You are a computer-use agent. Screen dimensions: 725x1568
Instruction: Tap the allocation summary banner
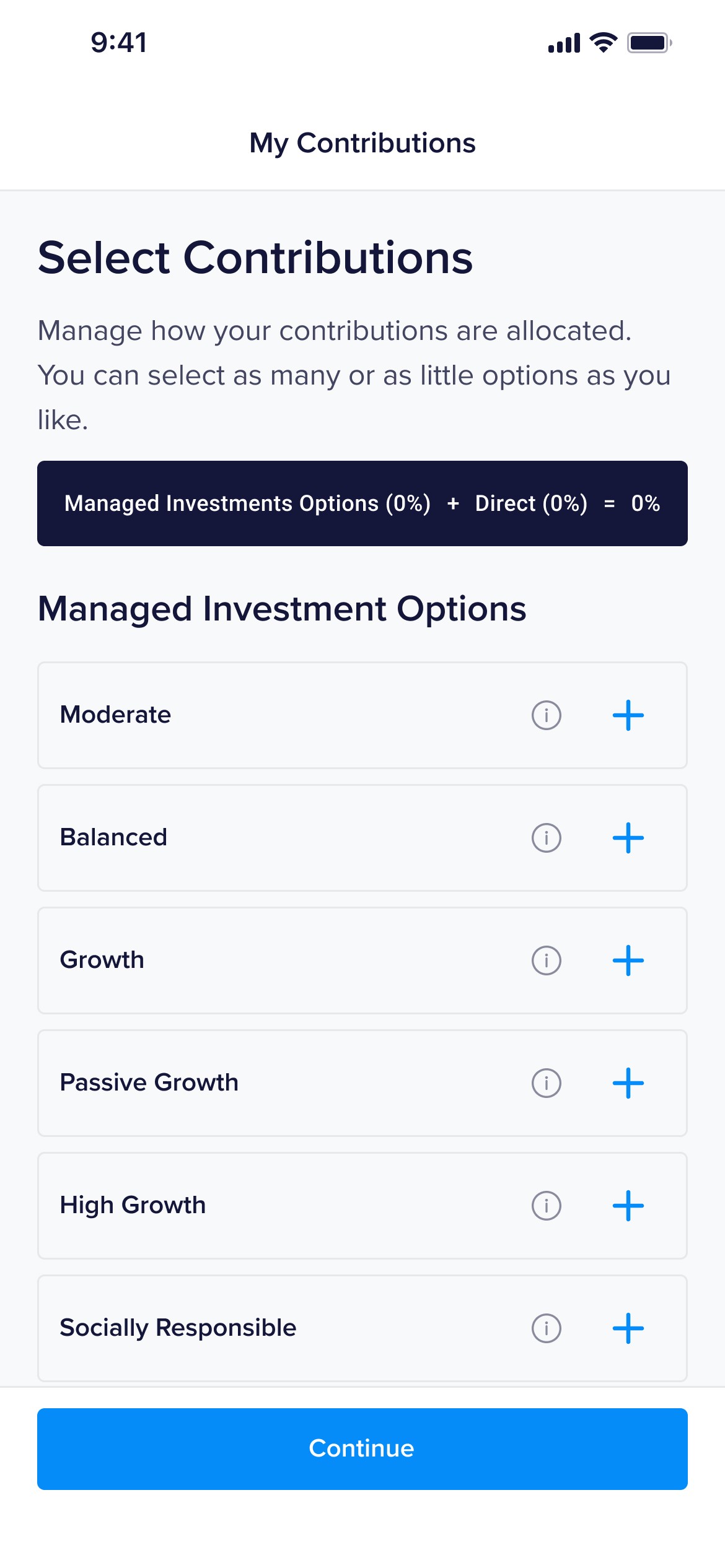coord(362,503)
